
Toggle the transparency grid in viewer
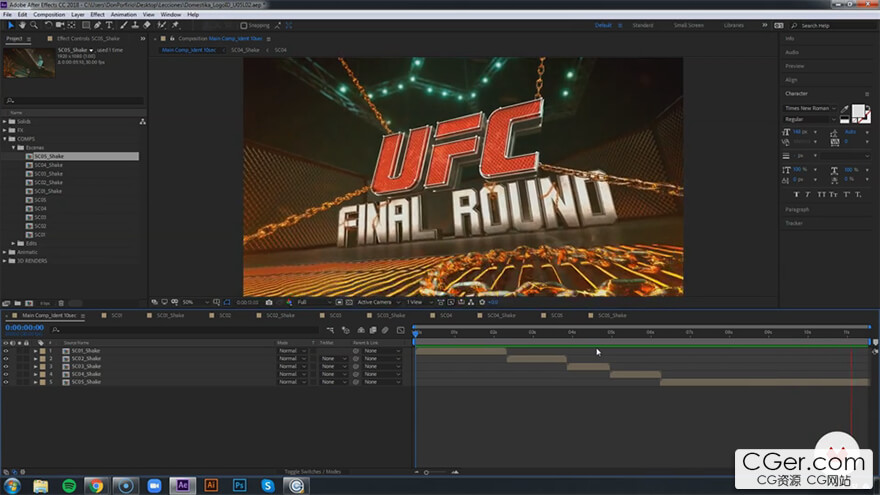[349, 302]
